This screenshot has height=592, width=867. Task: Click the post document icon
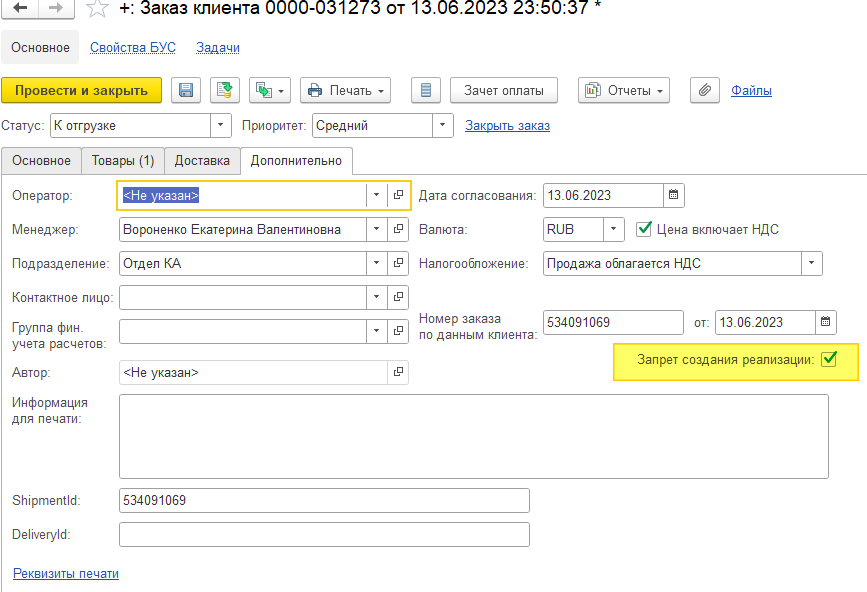pos(226,91)
